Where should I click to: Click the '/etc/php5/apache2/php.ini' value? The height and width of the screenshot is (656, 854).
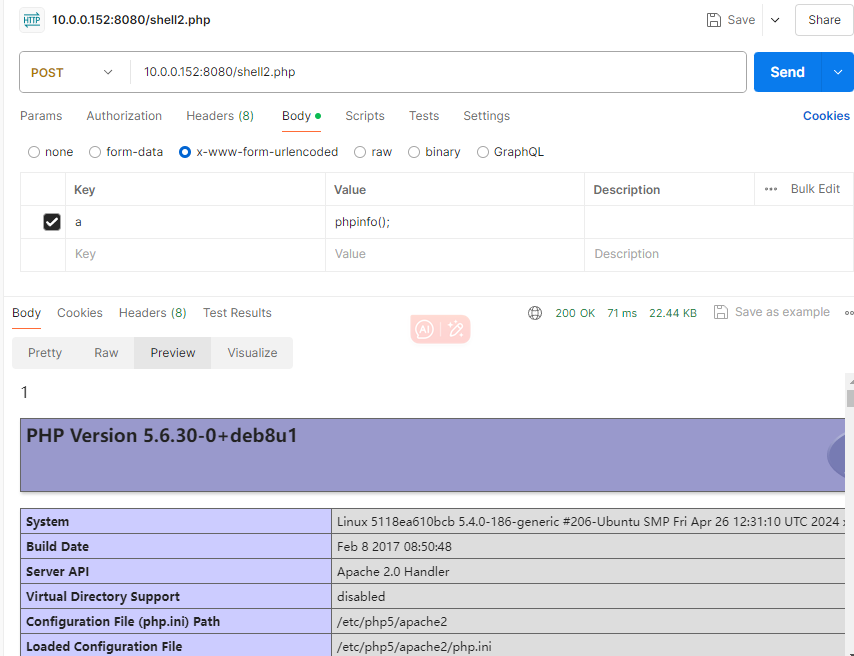pos(414,647)
